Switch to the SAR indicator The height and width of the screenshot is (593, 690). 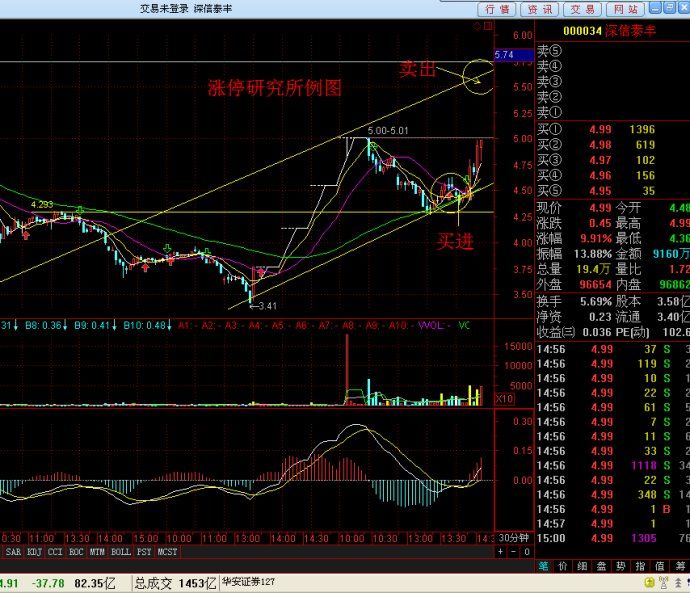click(13, 551)
